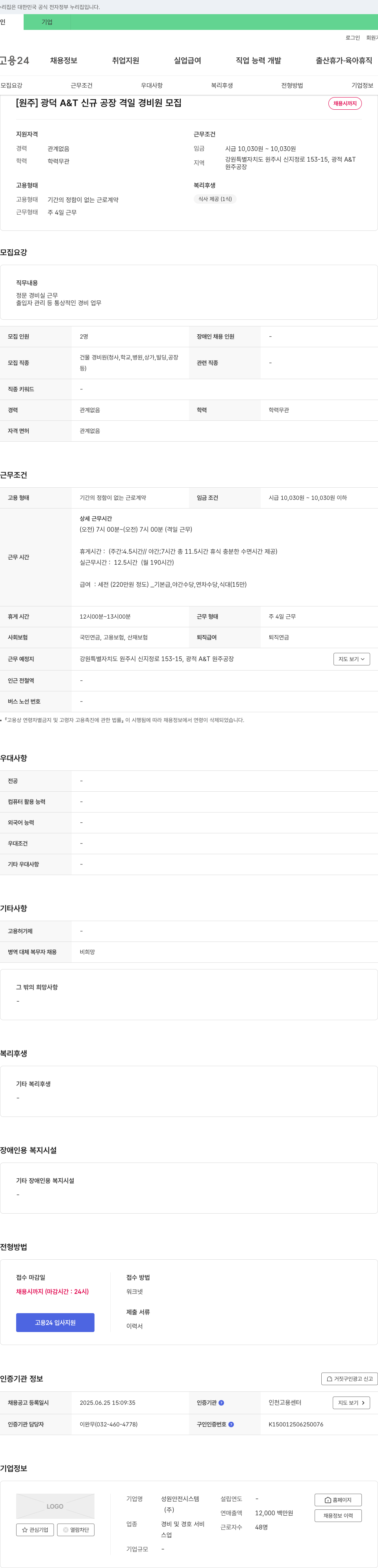Jump to 복리후생 section tab
Screen dimensions: 378x1568
click(222, 85)
